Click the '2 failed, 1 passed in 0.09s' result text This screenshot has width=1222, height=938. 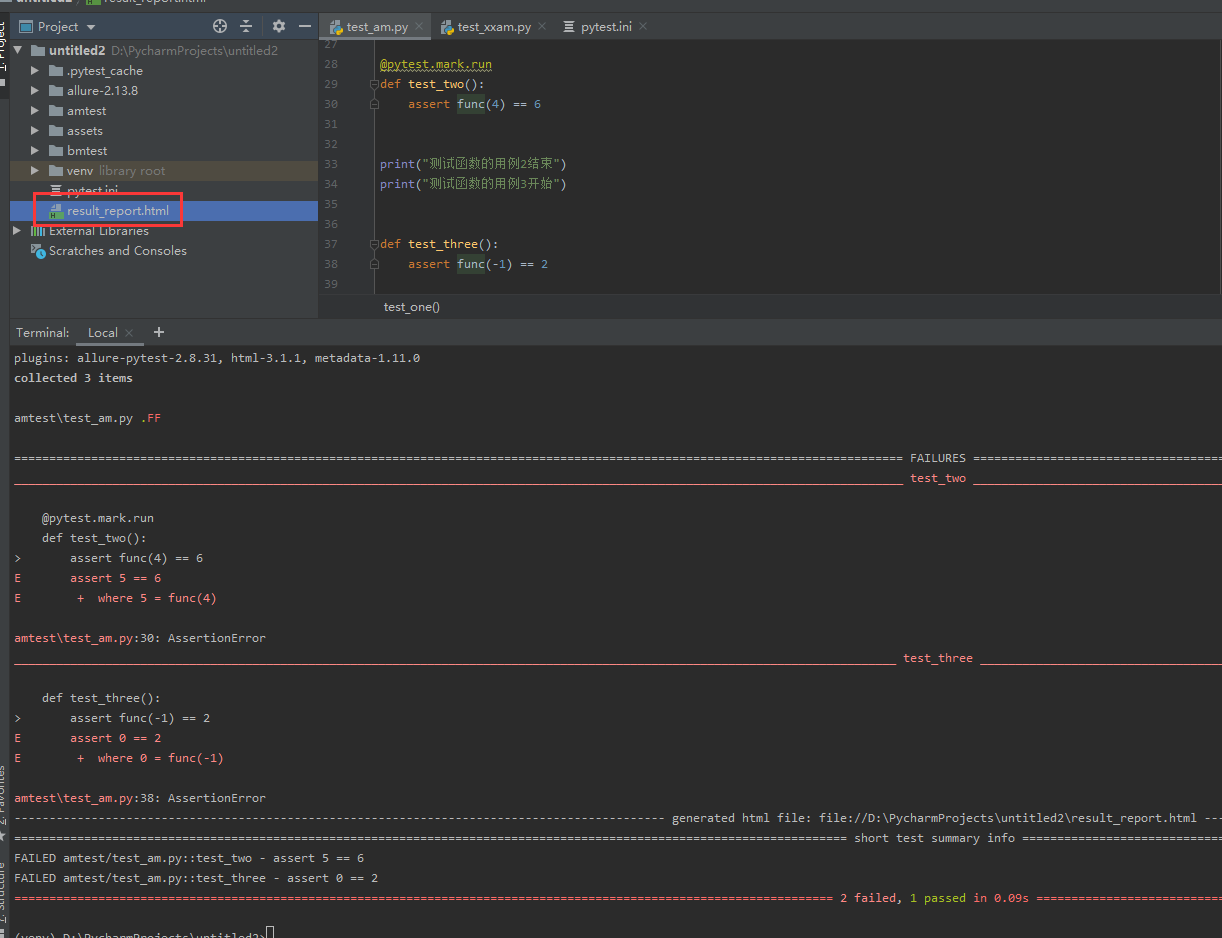934,898
